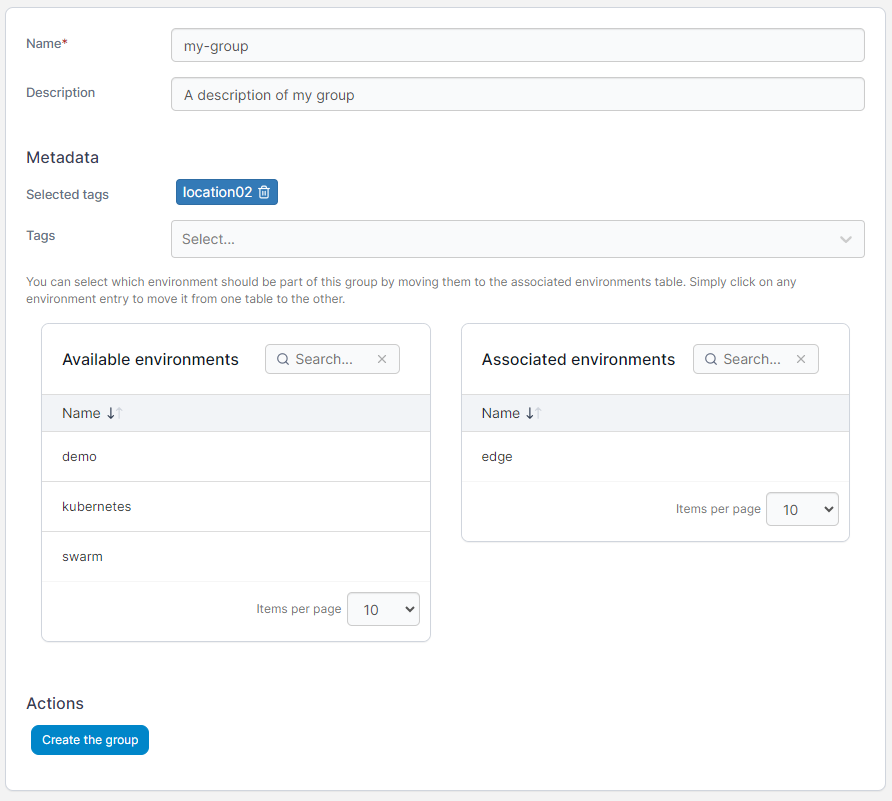The image size is (892, 801).
Task: Click the search magnifier in Available environments
Action: click(282, 359)
